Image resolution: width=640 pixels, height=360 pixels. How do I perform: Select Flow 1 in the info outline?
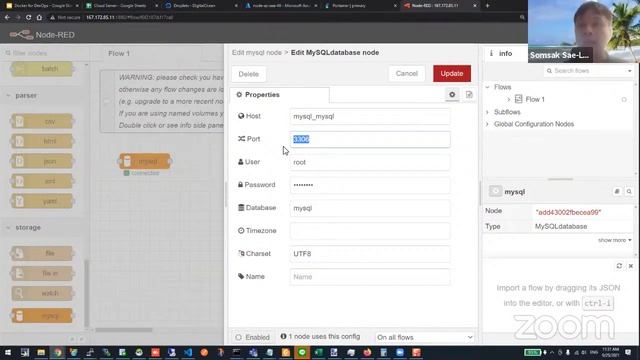pos(535,99)
